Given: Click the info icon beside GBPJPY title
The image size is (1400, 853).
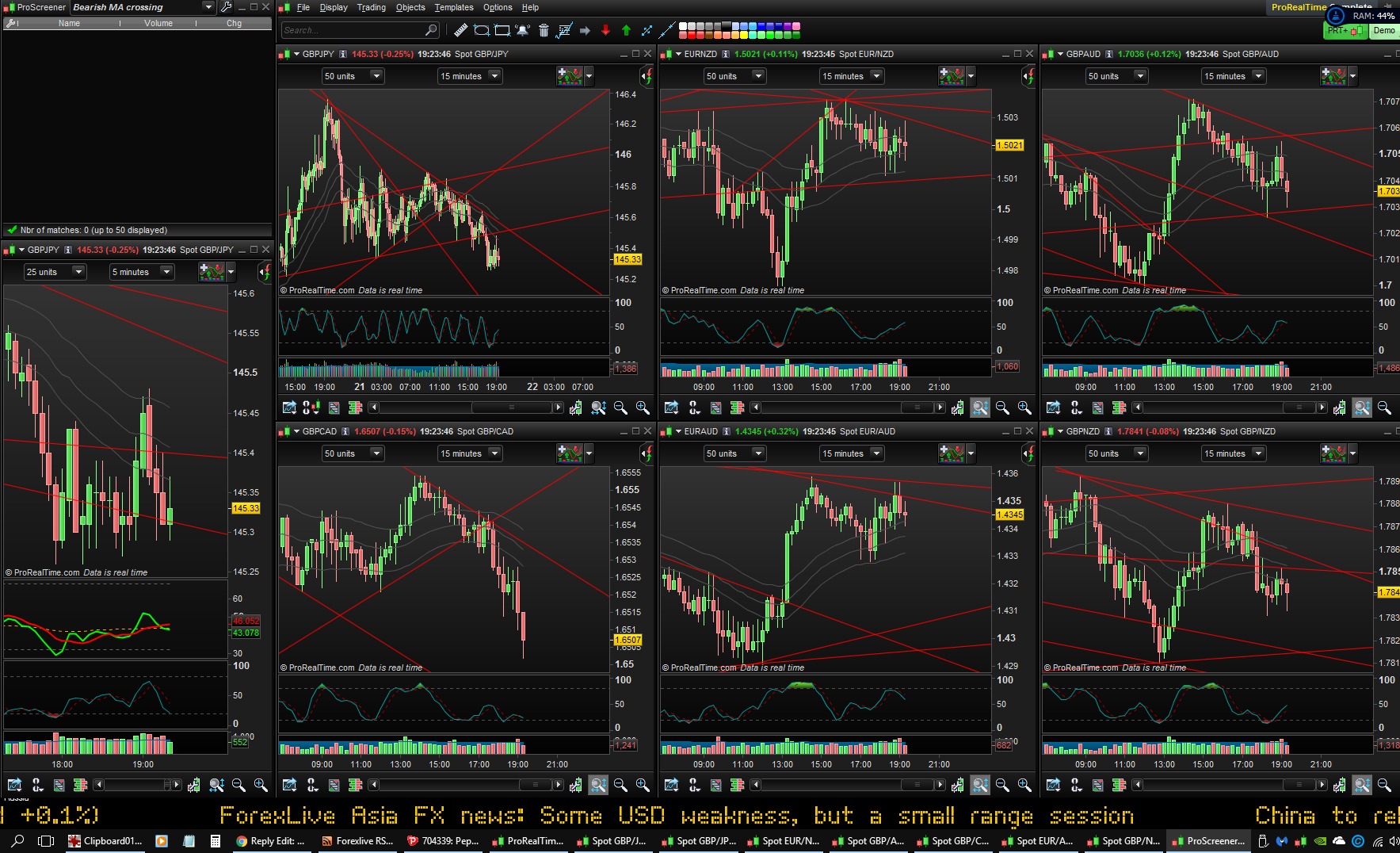Looking at the screenshot, I should [342, 54].
